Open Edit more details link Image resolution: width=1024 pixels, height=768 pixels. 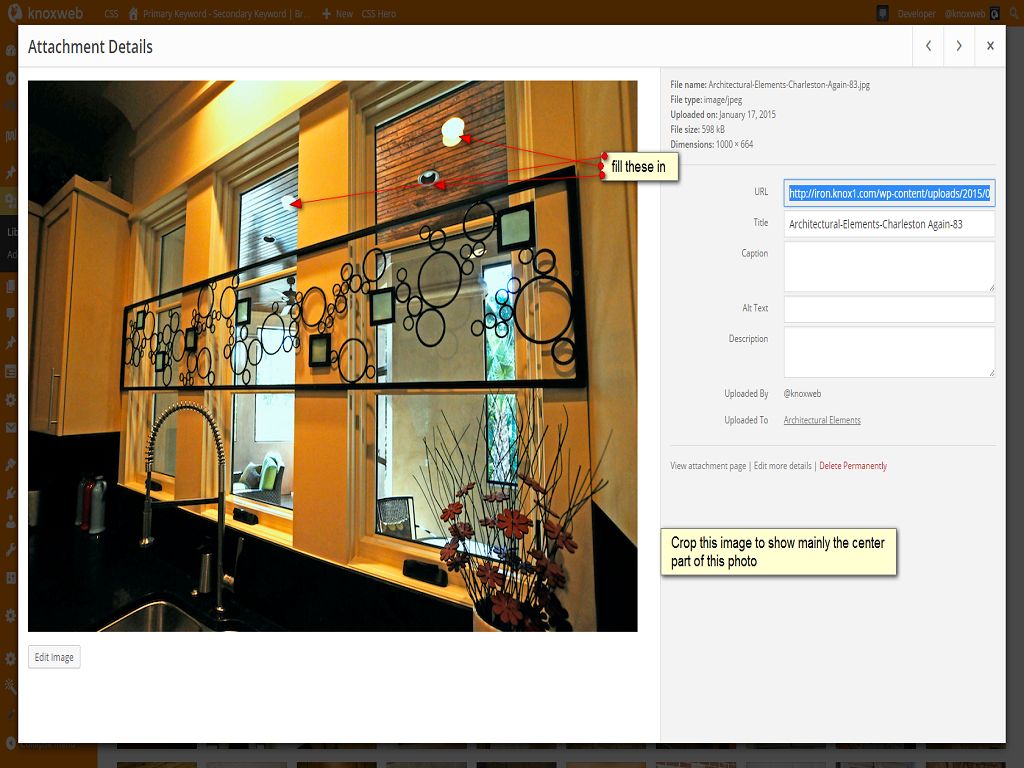[782, 466]
